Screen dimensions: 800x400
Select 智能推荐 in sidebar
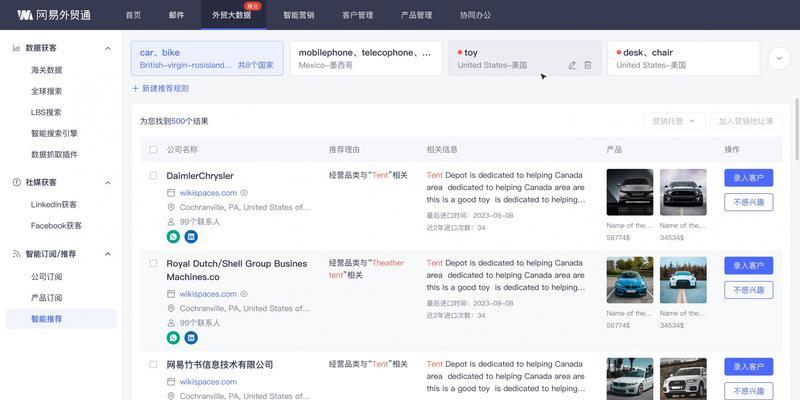(61, 319)
